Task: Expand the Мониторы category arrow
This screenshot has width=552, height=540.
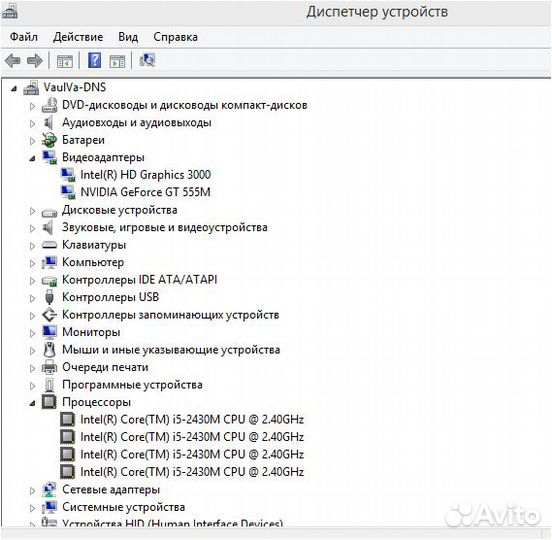Action: 32,333
